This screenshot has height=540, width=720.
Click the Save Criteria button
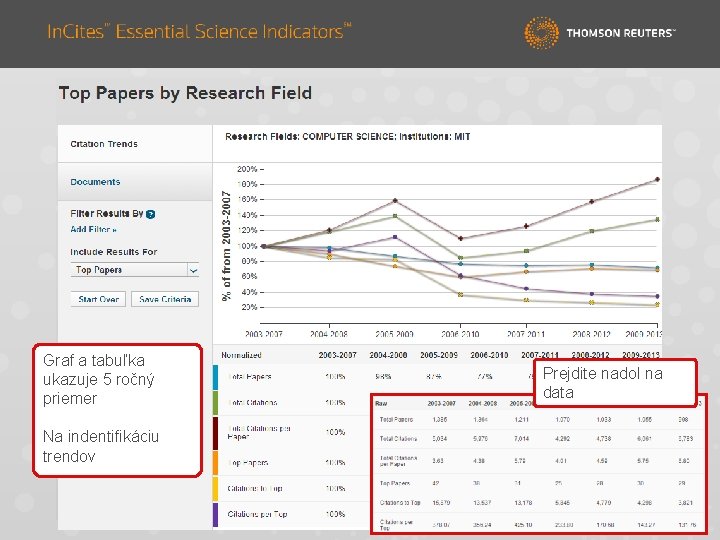[x=165, y=299]
